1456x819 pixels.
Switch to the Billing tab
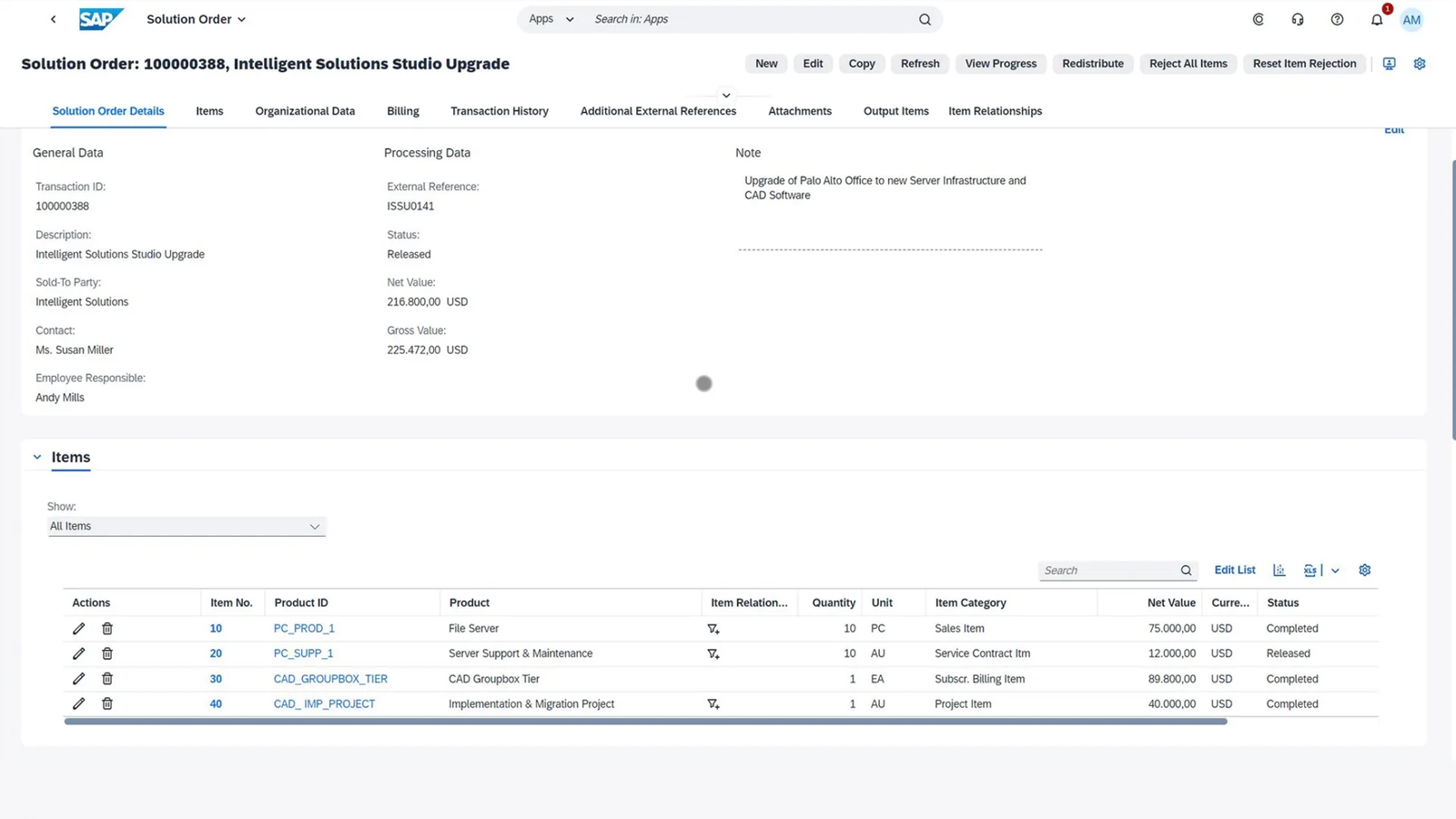click(x=402, y=111)
